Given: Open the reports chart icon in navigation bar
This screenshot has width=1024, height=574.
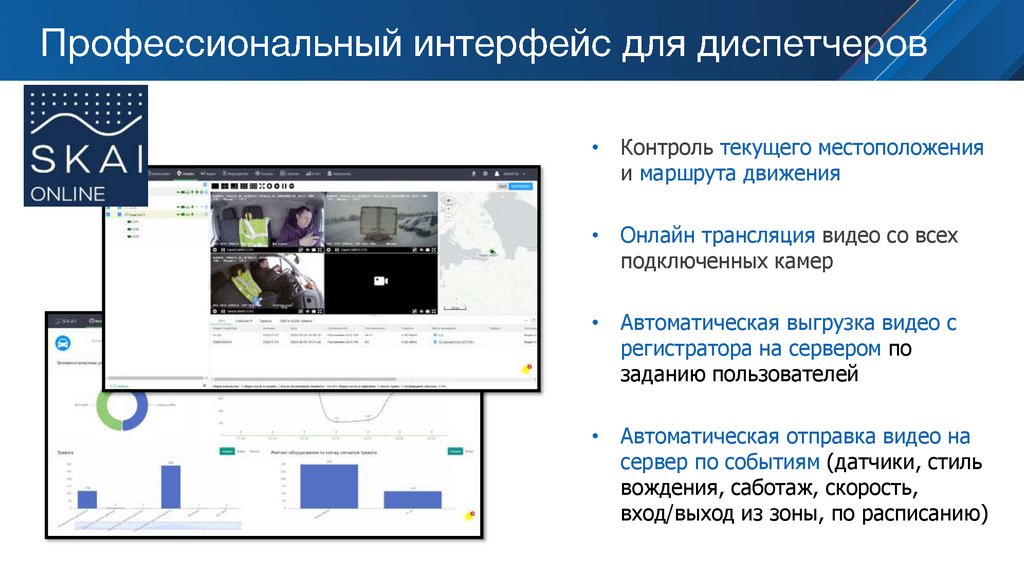Looking at the screenshot, I should tap(308, 174).
